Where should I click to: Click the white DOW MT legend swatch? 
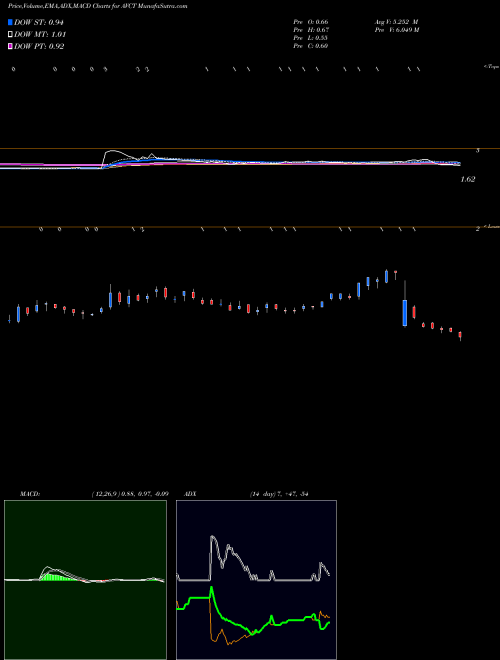(x=10, y=35)
